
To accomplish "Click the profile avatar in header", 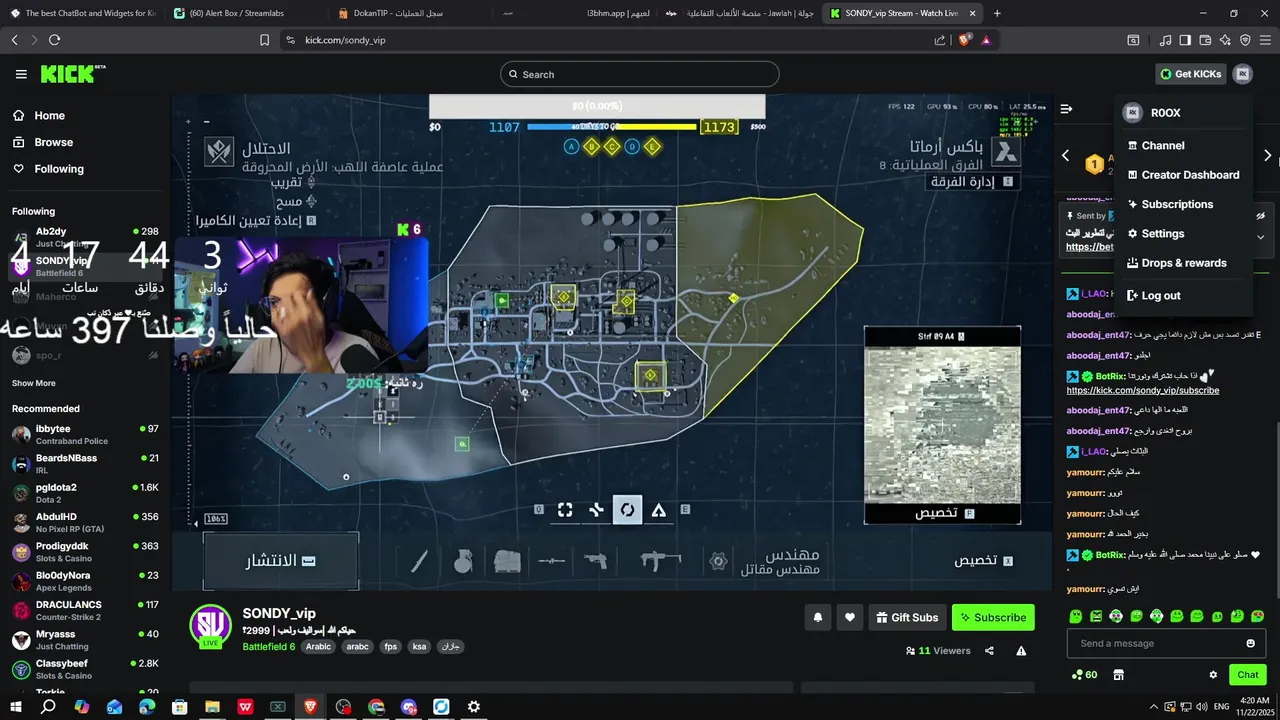I will (1242, 74).
